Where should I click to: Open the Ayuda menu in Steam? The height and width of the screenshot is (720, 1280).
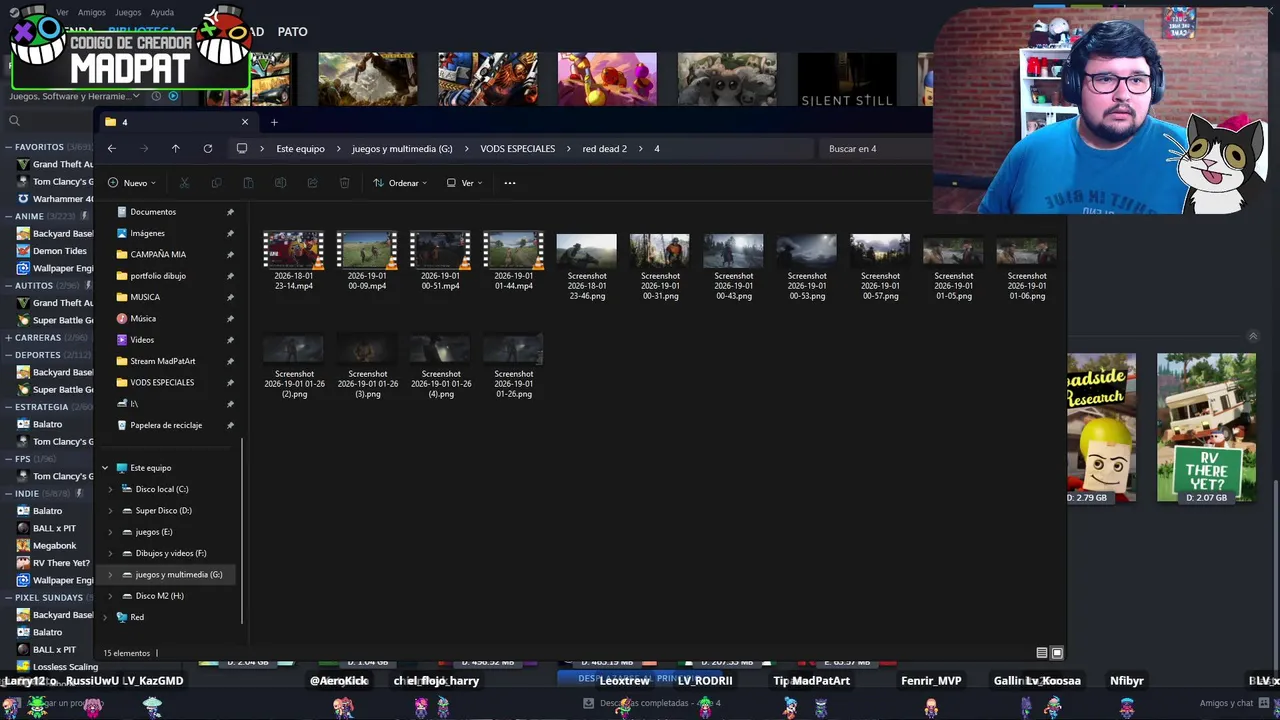[162, 12]
